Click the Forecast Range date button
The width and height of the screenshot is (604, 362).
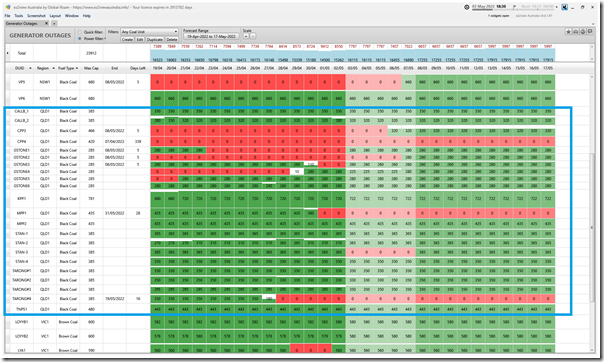211,36
